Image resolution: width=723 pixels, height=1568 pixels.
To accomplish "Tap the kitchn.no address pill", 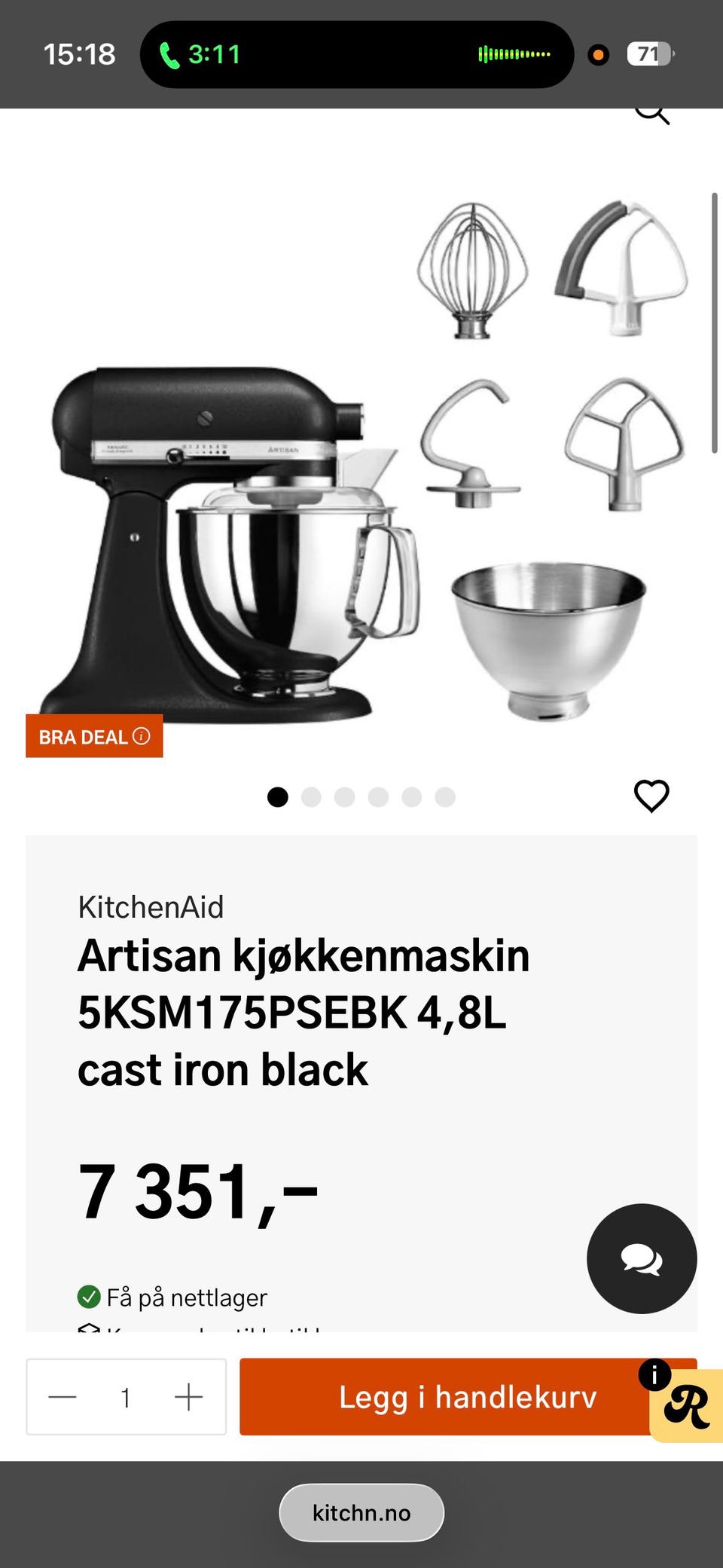I will (361, 1513).
